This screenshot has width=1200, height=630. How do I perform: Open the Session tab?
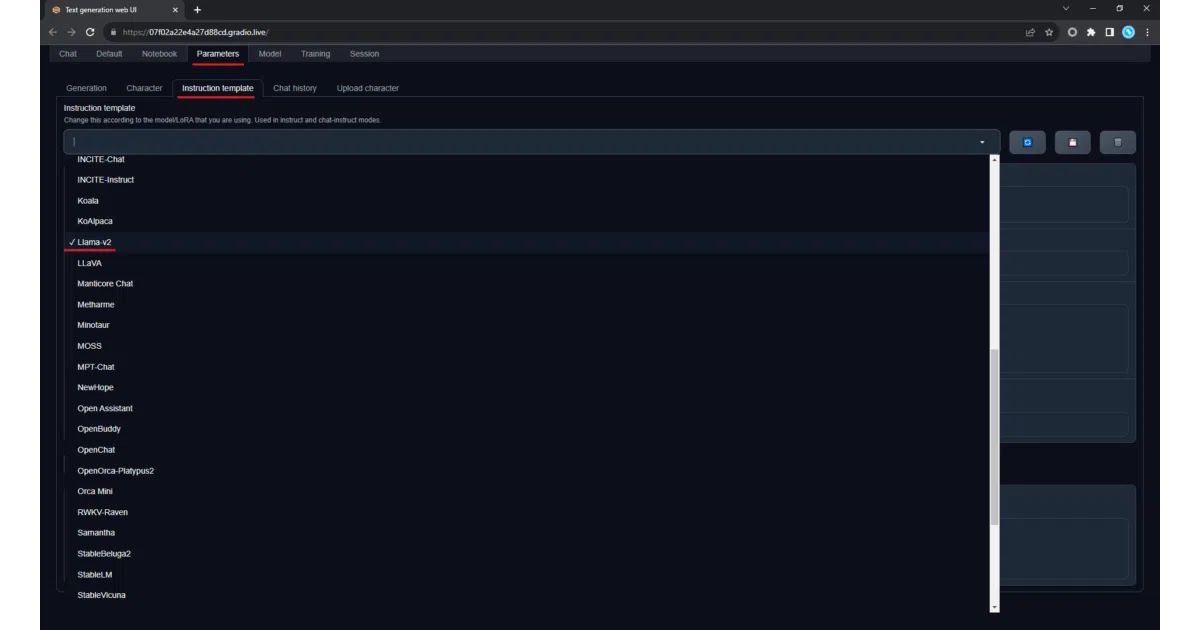click(x=364, y=54)
